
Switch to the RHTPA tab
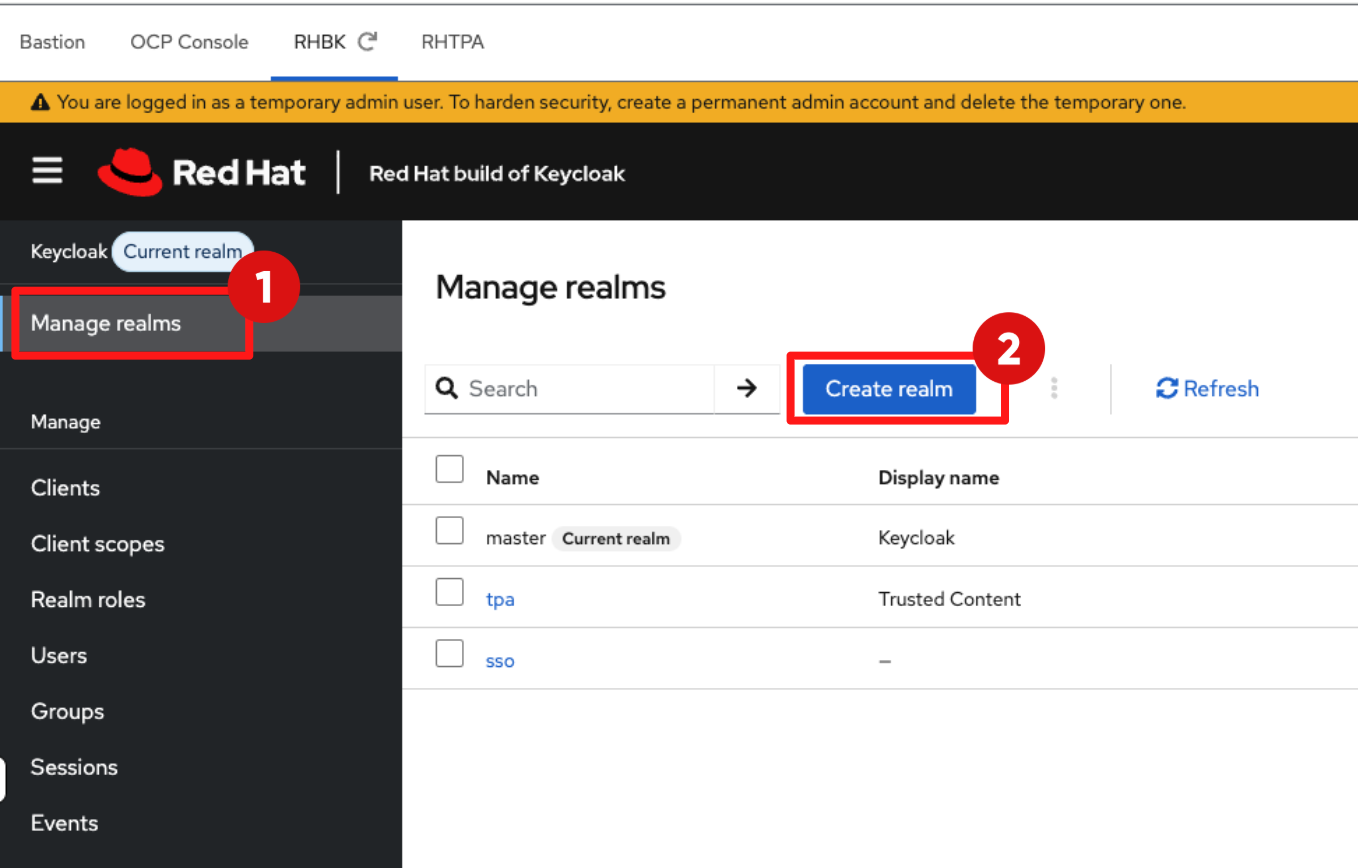tap(452, 42)
